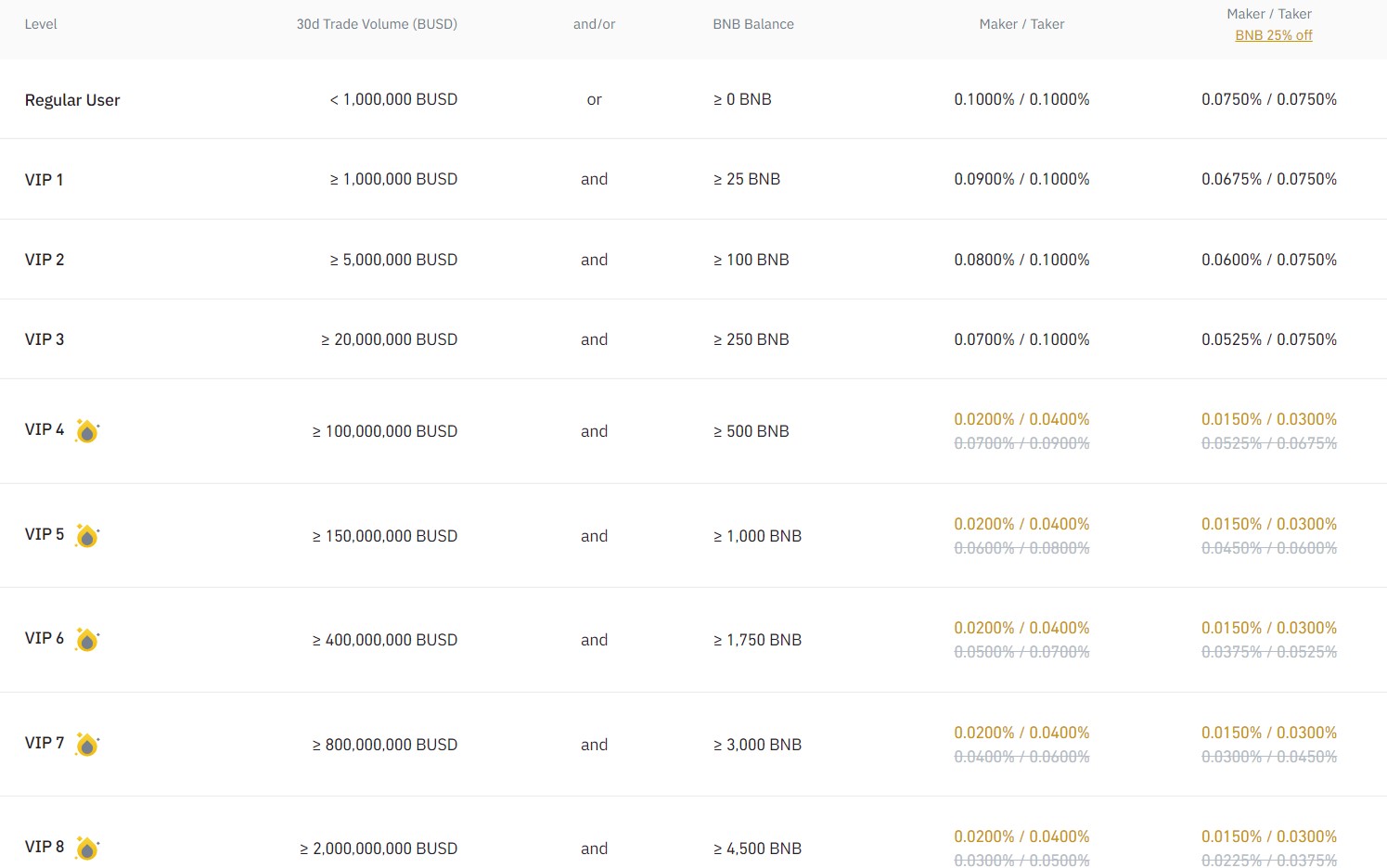Click Regular User BNB fee 0.0750% / 0.0750%
This screenshot has width=1387, height=868.
(1269, 99)
